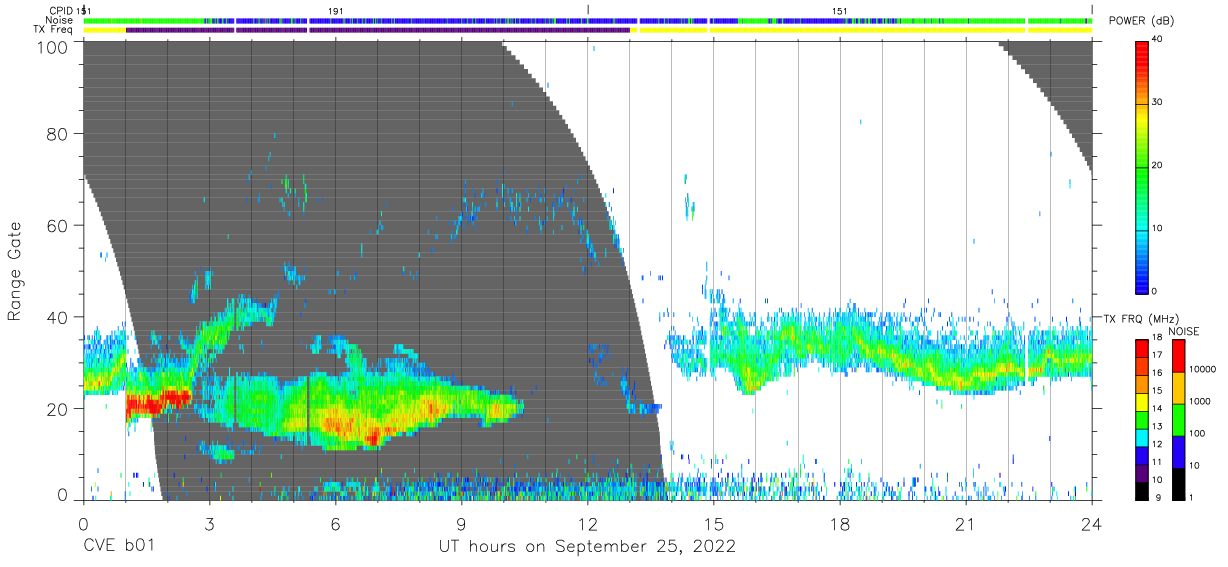This screenshot has height=567, width=1228.
Task: Click the x-axis tick label '12'
Action: [587, 524]
